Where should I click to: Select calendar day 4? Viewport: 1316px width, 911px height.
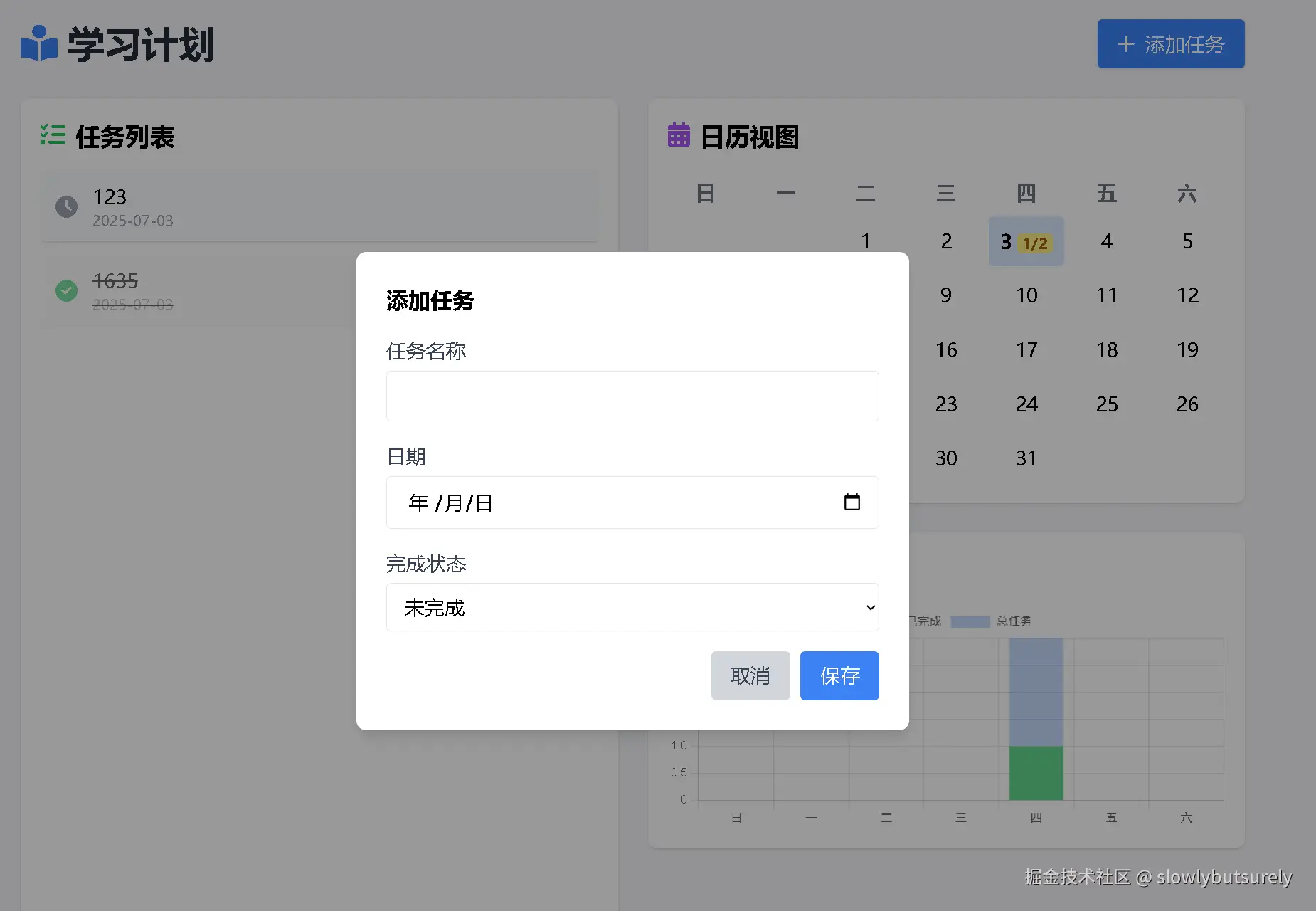(x=1107, y=241)
